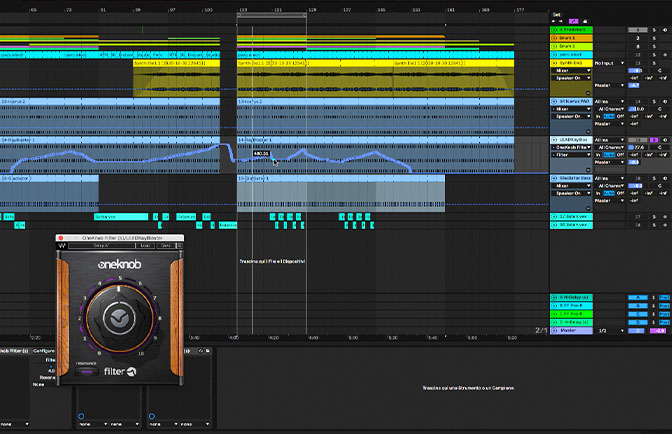
Task: Click the Icarus PAD track volume field
Action: (x=638, y=109)
